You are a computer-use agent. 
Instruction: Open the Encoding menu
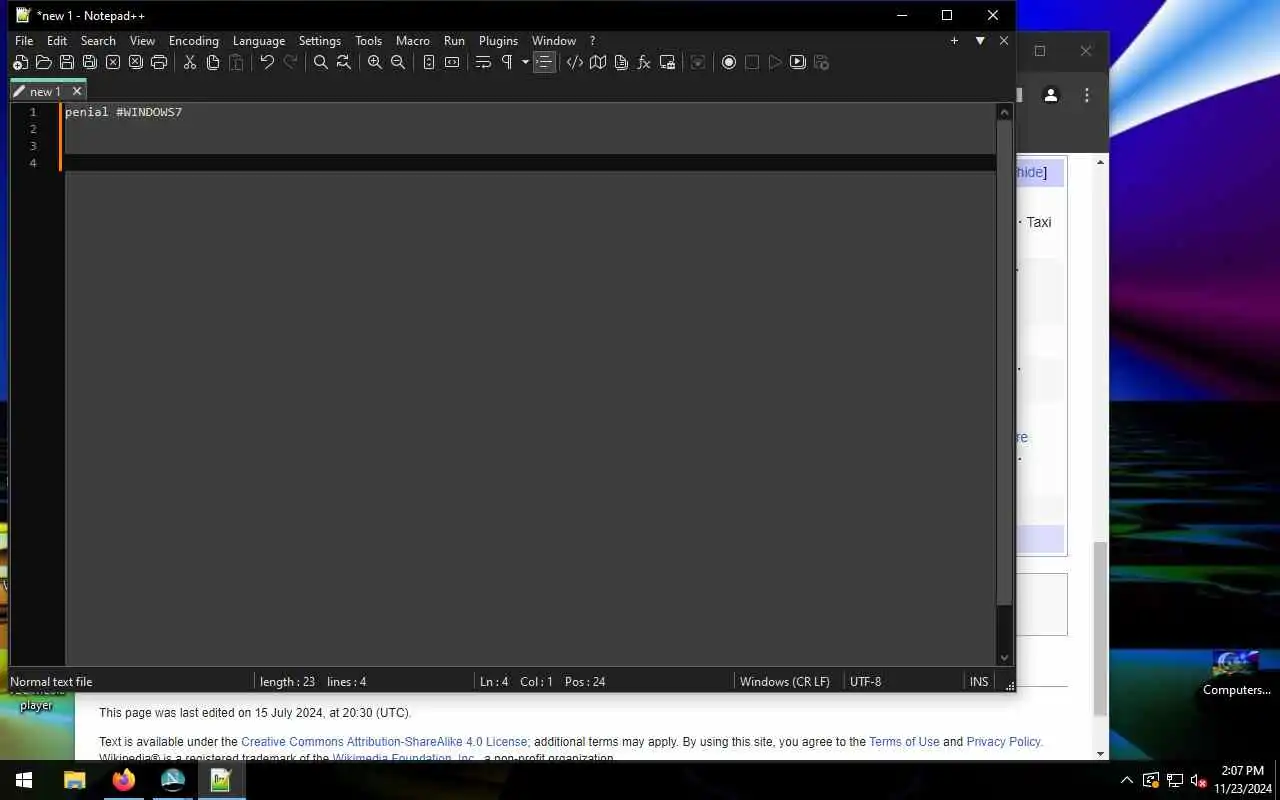coord(194,41)
